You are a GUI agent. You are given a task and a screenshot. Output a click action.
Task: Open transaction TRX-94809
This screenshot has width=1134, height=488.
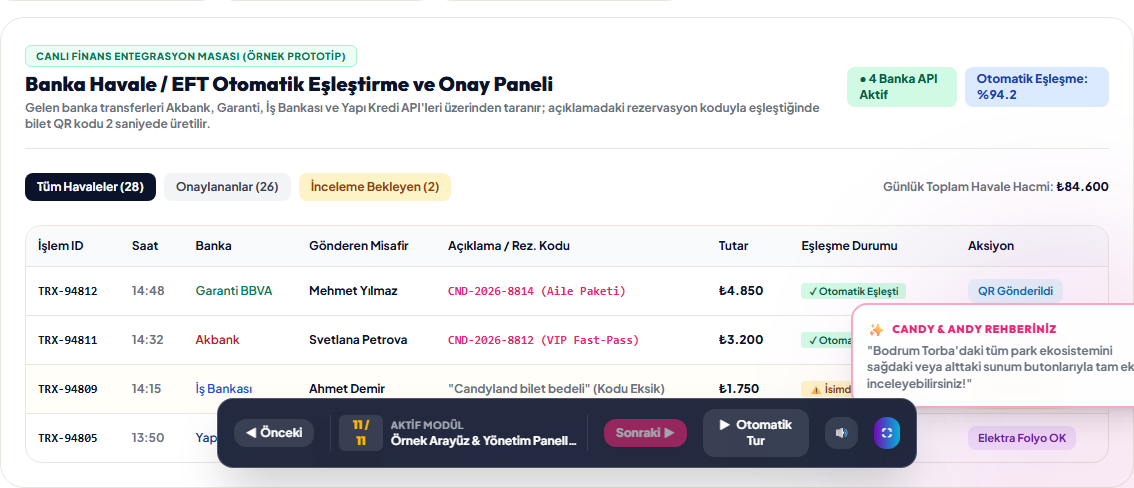(x=68, y=389)
